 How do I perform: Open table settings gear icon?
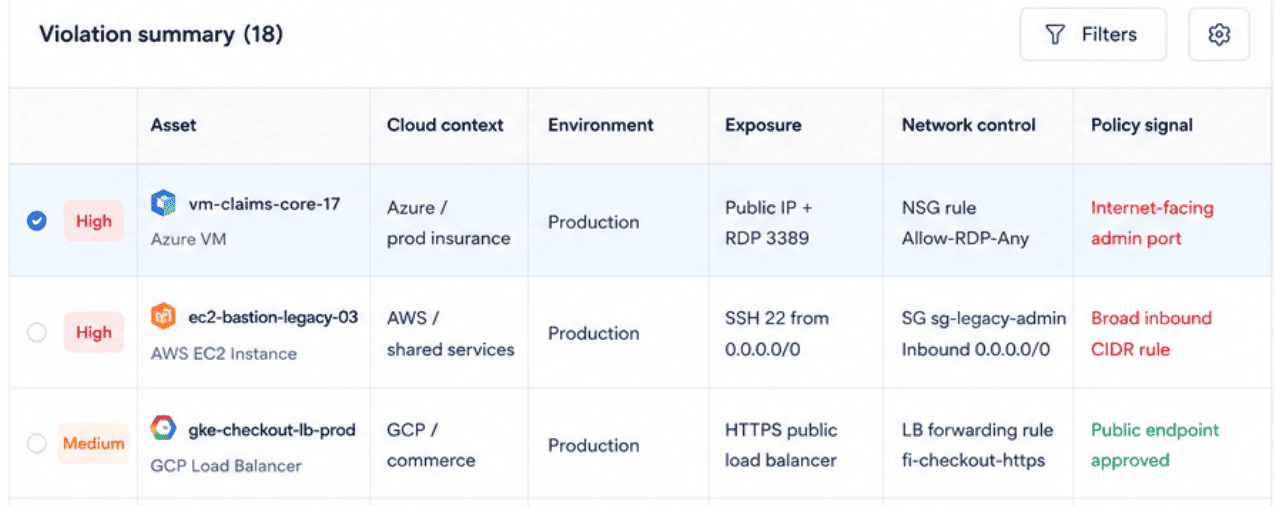pyautogui.click(x=1218, y=35)
